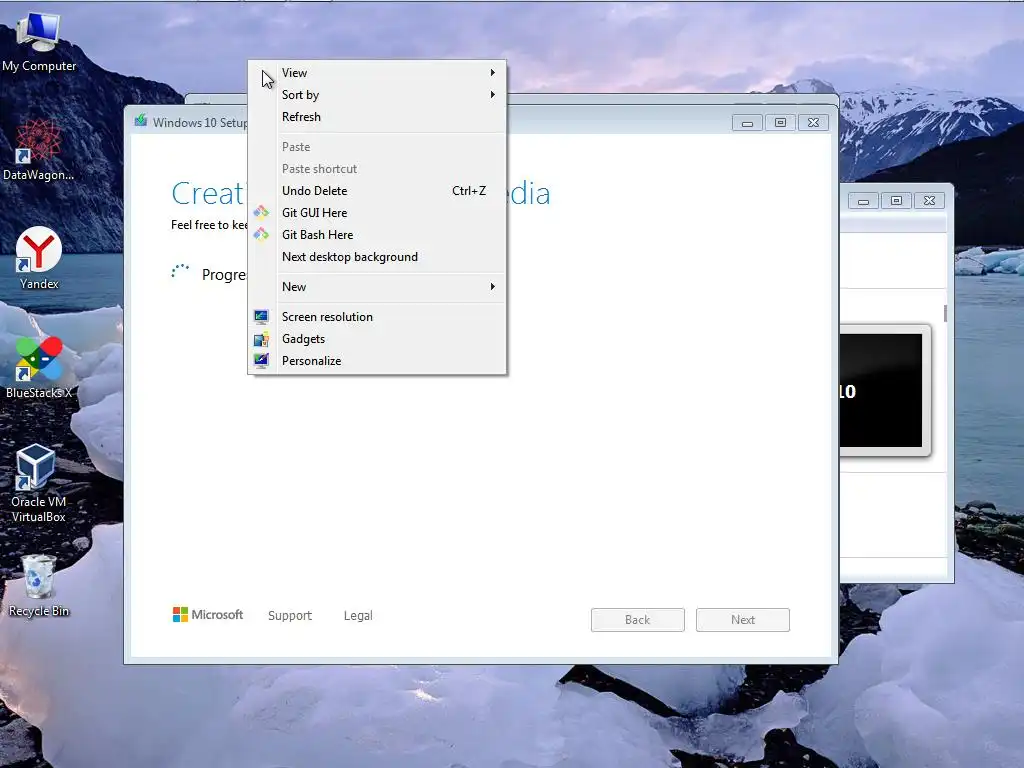Click the Next button in setup
Screen dimensions: 1024x768
743,620
